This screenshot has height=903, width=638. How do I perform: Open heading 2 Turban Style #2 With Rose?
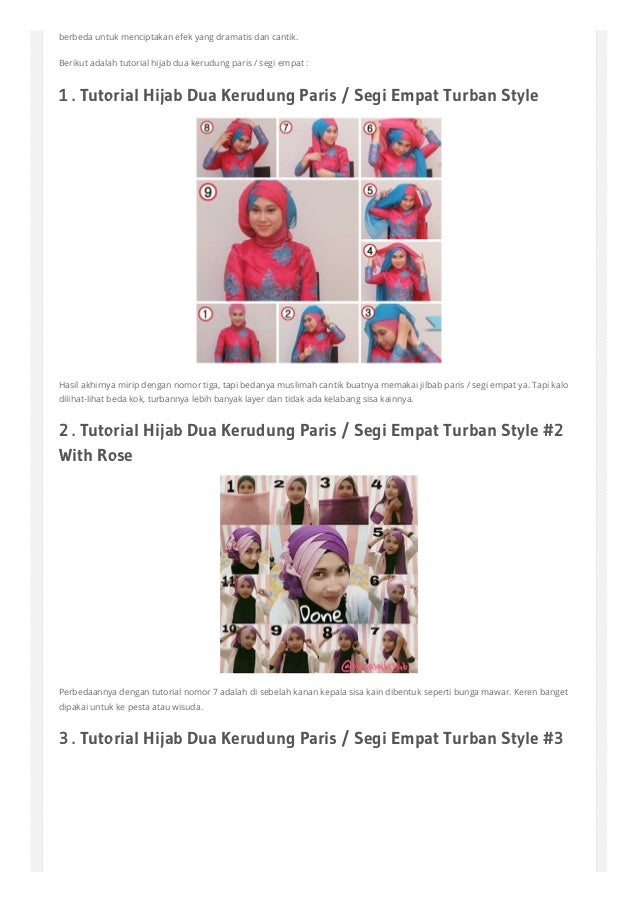pyautogui.click(x=311, y=442)
